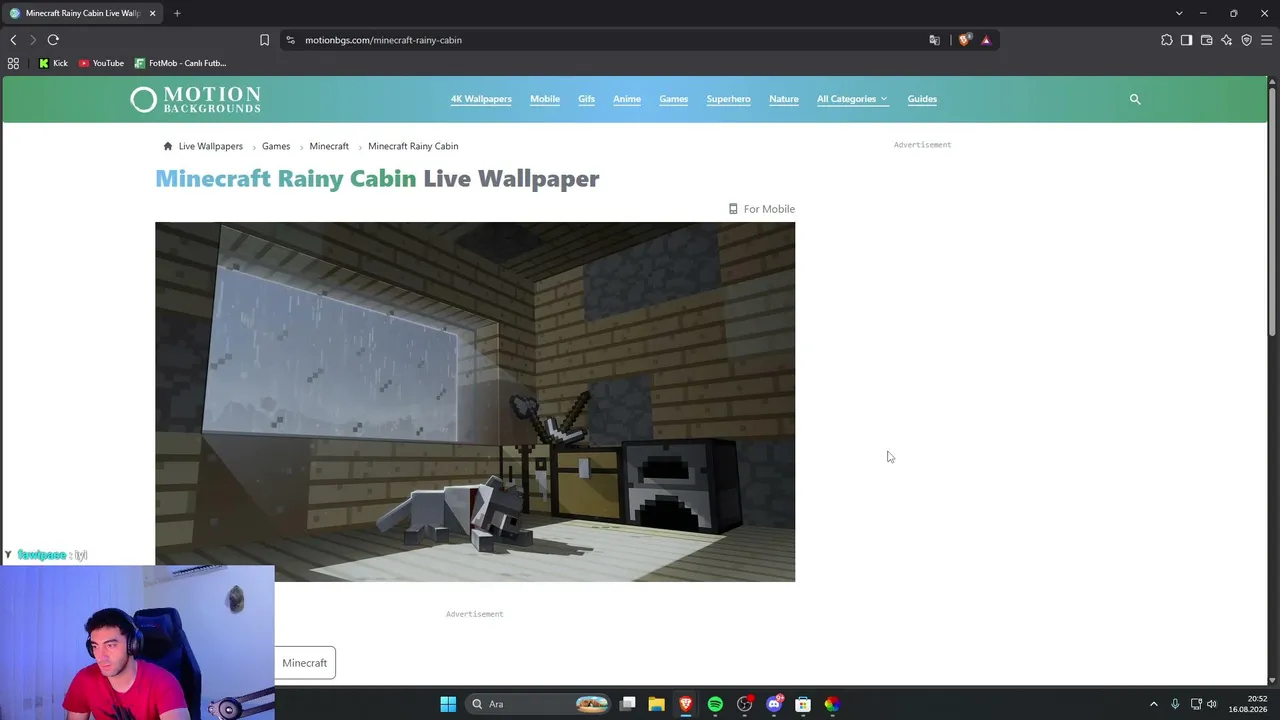Viewport: 1280px width, 720px height.
Task: Open the Superhero menu item
Action: point(728,99)
